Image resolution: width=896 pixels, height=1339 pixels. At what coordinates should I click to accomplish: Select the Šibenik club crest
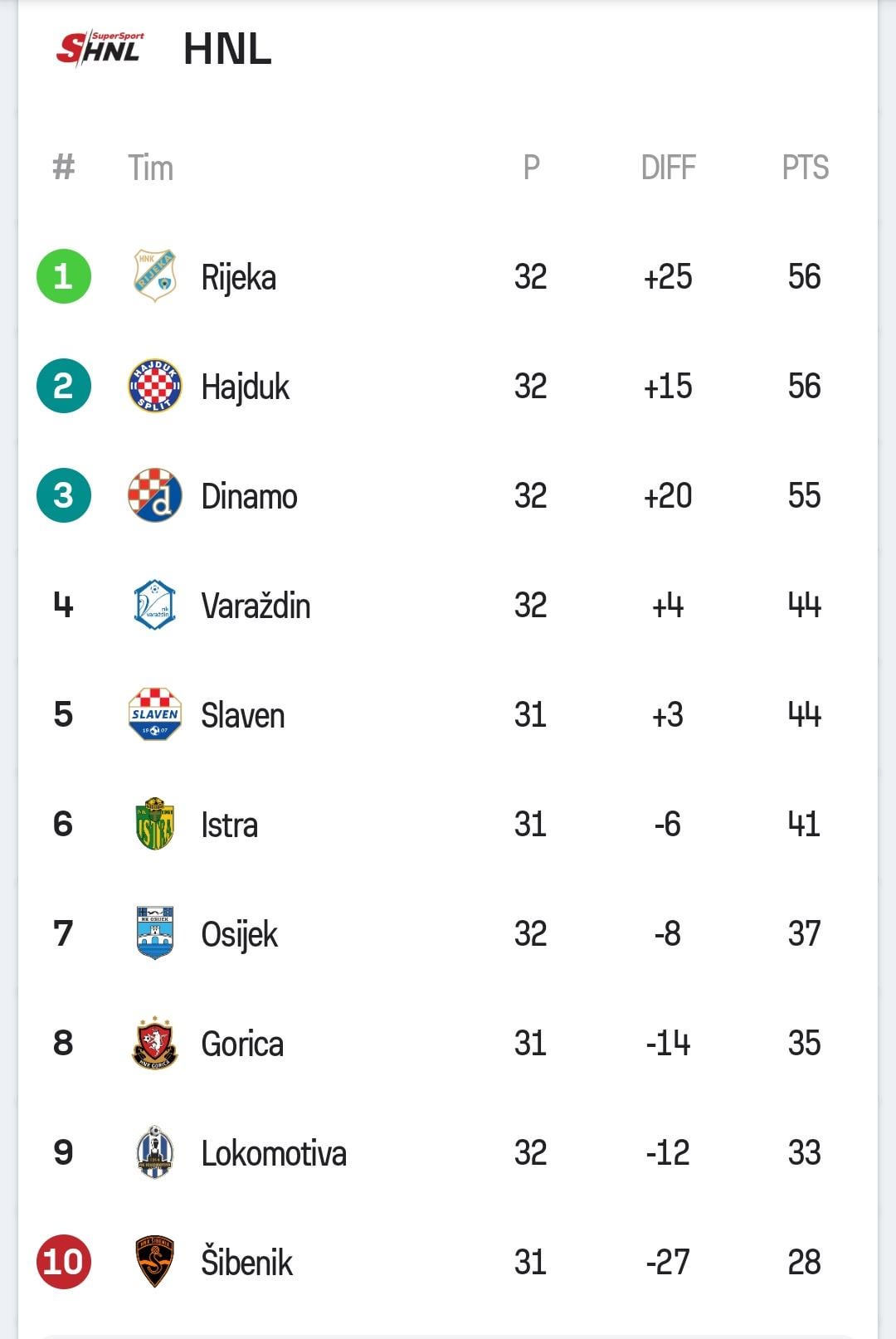[x=155, y=1262]
